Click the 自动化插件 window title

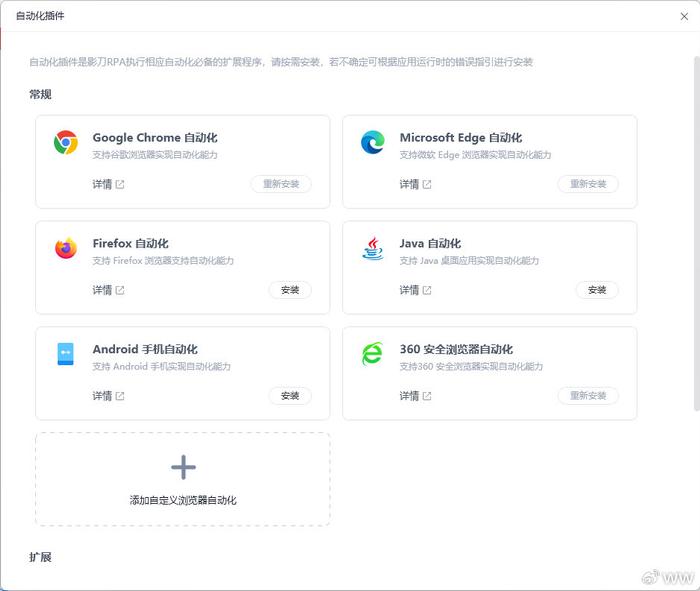(40, 16)
